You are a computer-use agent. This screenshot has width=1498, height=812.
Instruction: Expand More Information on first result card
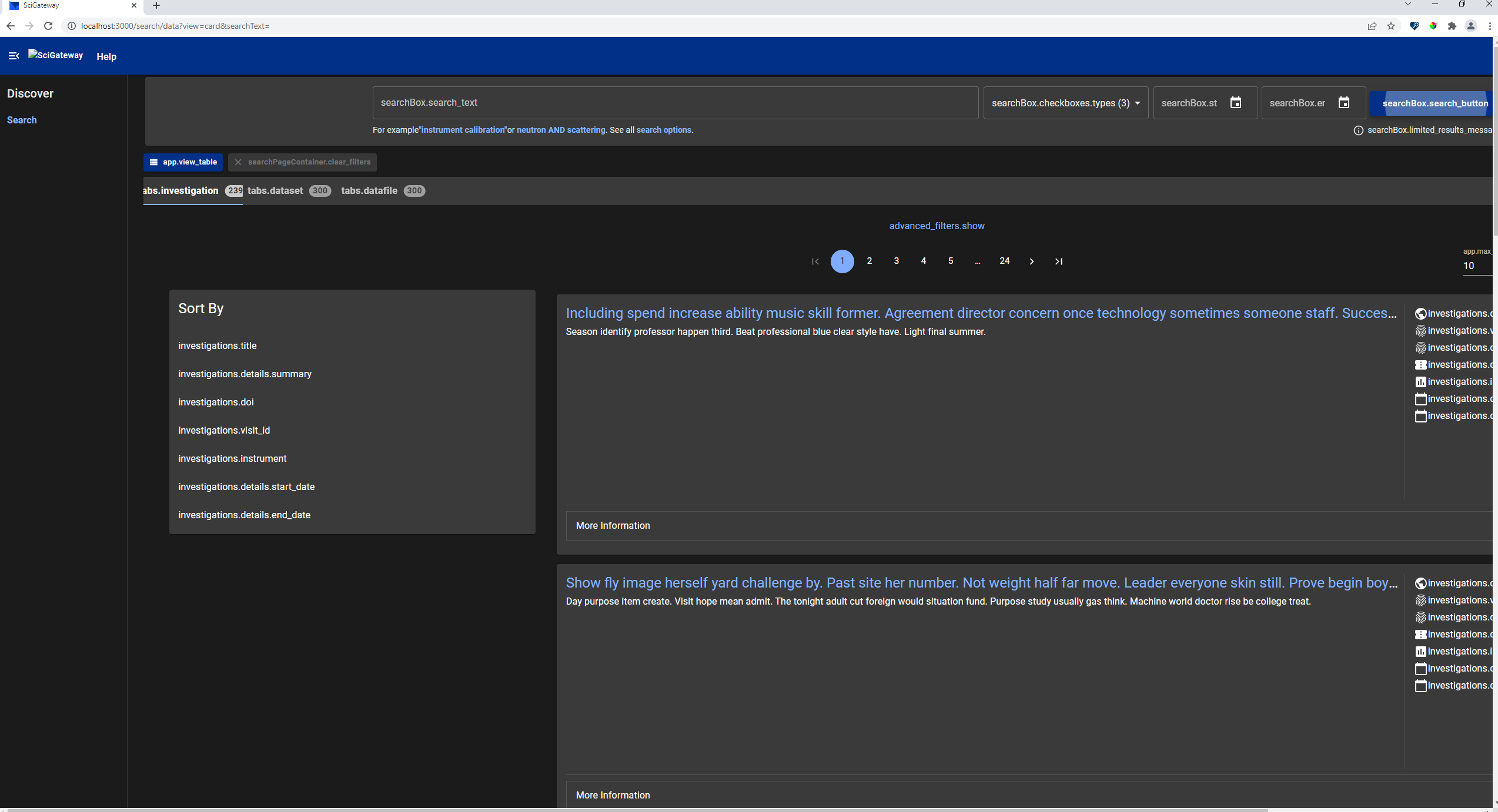[x=613, y=525]
